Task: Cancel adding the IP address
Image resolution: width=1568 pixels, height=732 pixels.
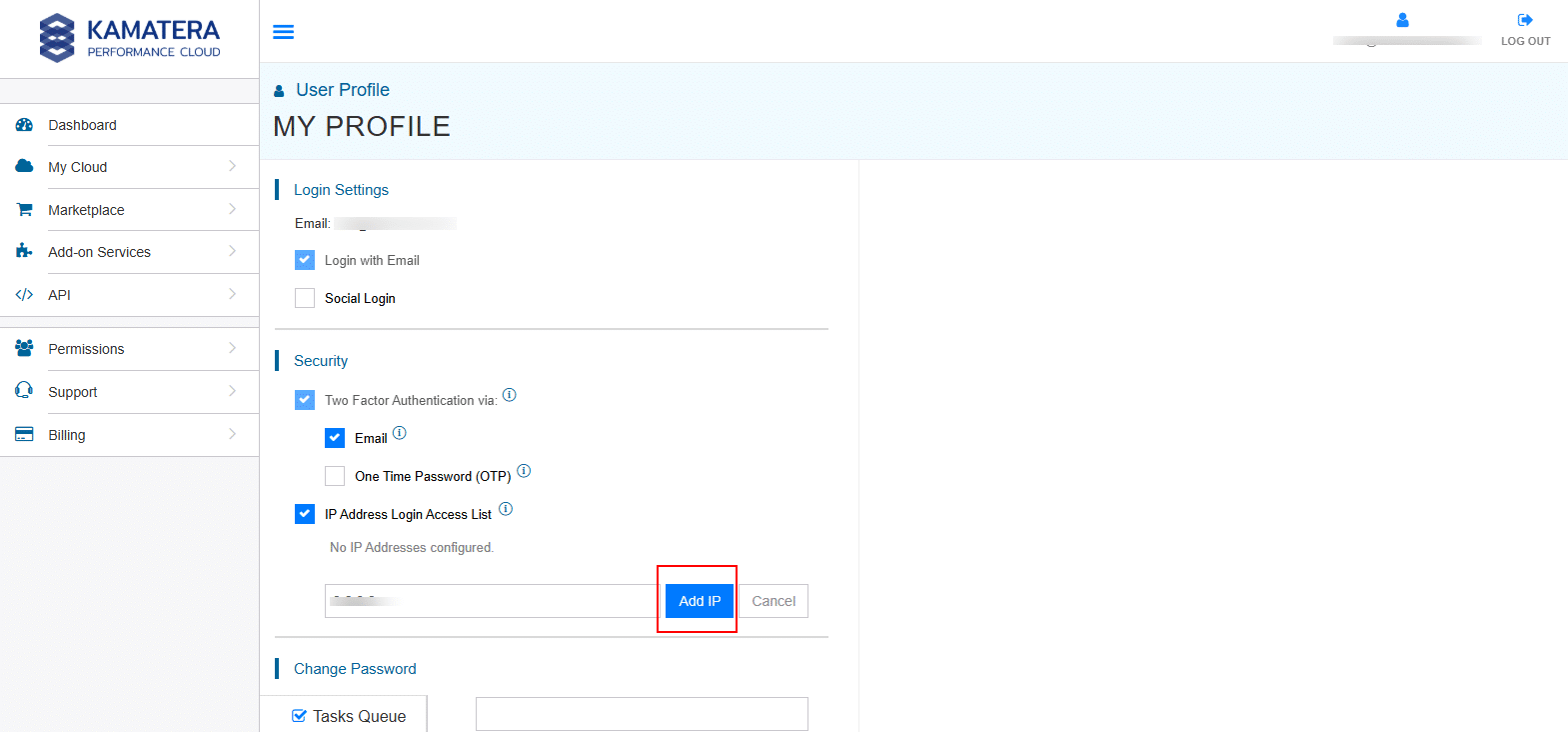Action: 774,601
